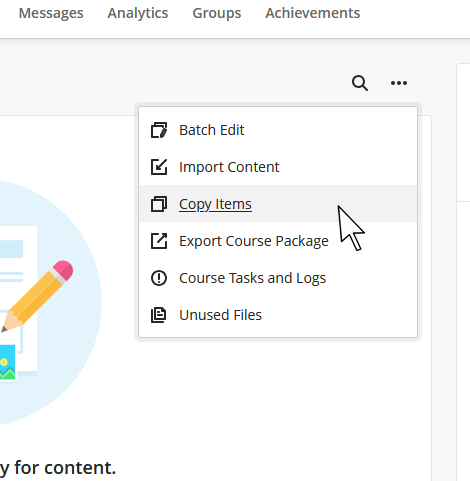Select the Copy Items option
The width and height of the screenshot is (470, 481).
pos(278,204)
